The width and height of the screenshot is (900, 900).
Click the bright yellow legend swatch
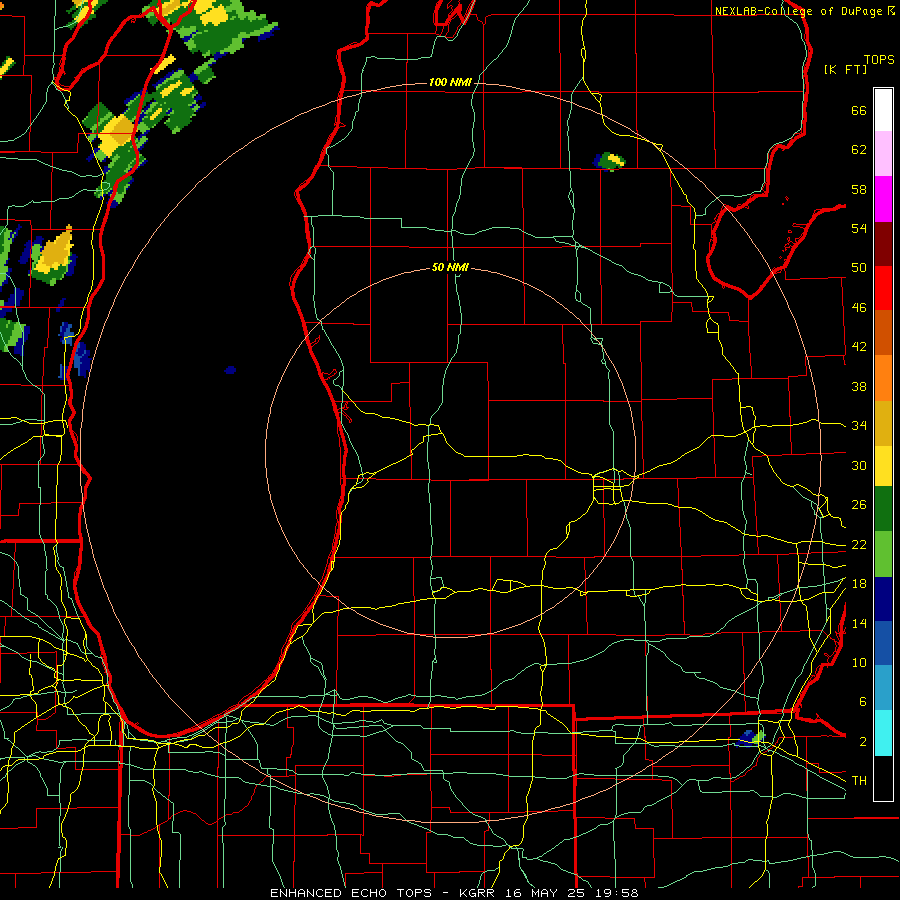point(883,465)
